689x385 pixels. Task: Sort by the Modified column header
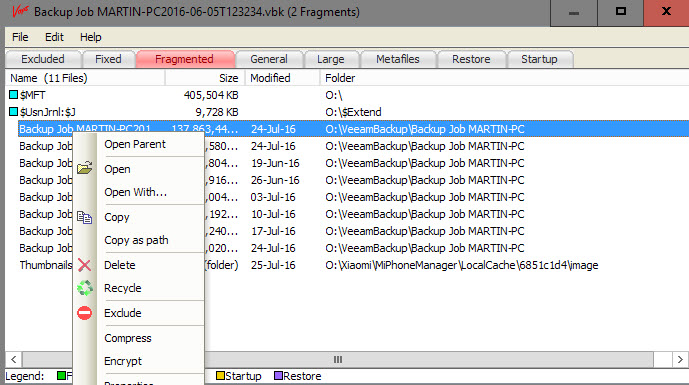click(x=283, y=78)
